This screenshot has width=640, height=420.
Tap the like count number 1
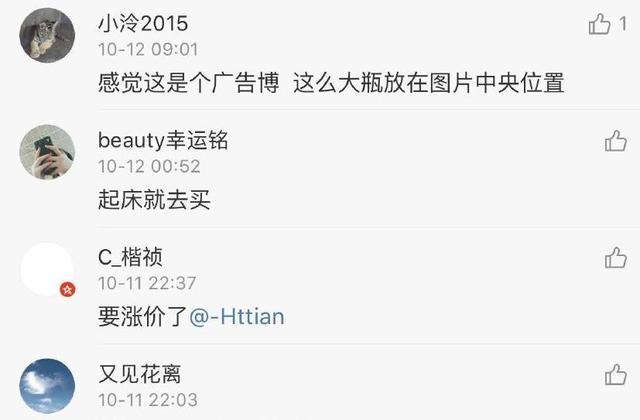(x=622, y=24)
